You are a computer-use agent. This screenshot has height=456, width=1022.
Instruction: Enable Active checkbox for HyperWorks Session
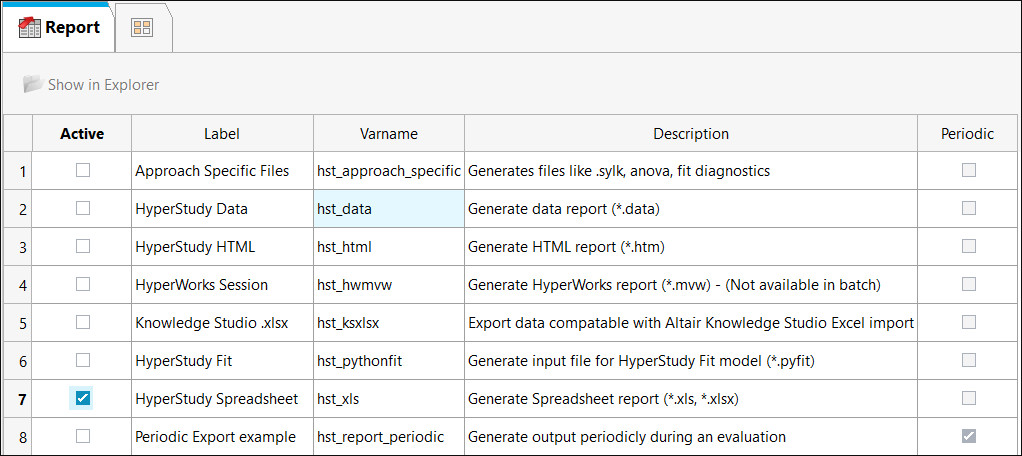tap(82, 284)
